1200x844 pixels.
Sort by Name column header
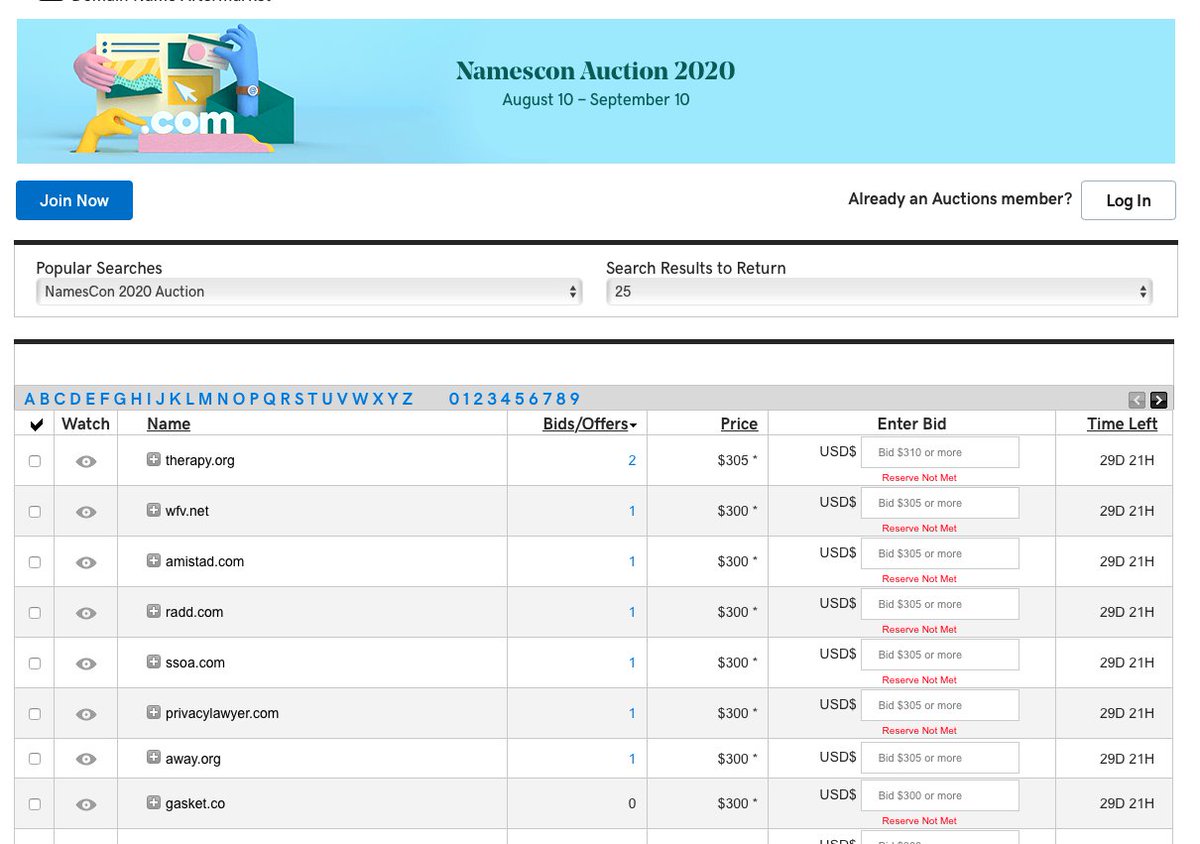tap(168, 424)
